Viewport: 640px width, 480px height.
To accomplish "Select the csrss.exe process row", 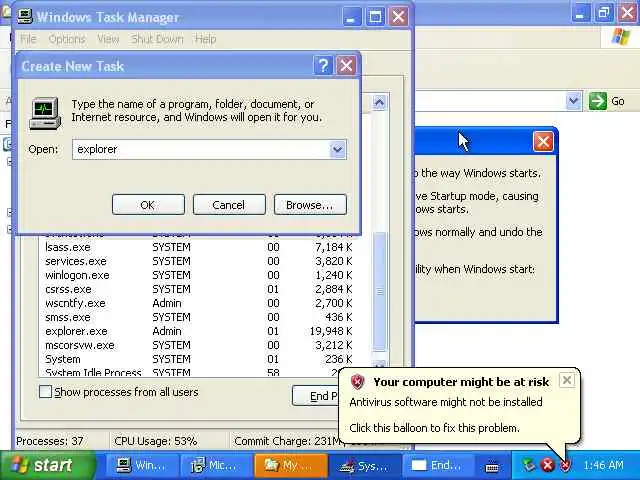I will click(198, 289).
